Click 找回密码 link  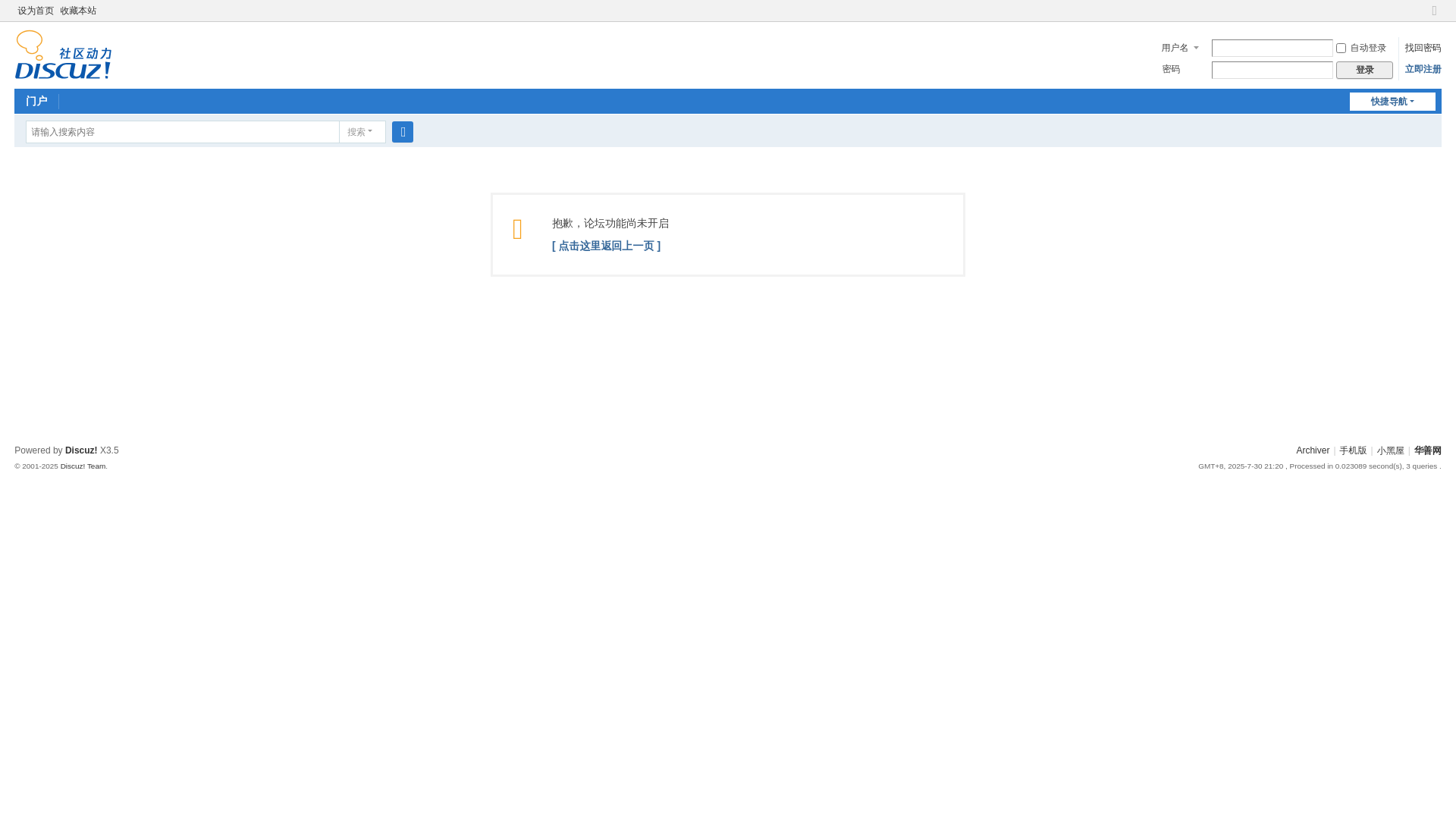1423,48
